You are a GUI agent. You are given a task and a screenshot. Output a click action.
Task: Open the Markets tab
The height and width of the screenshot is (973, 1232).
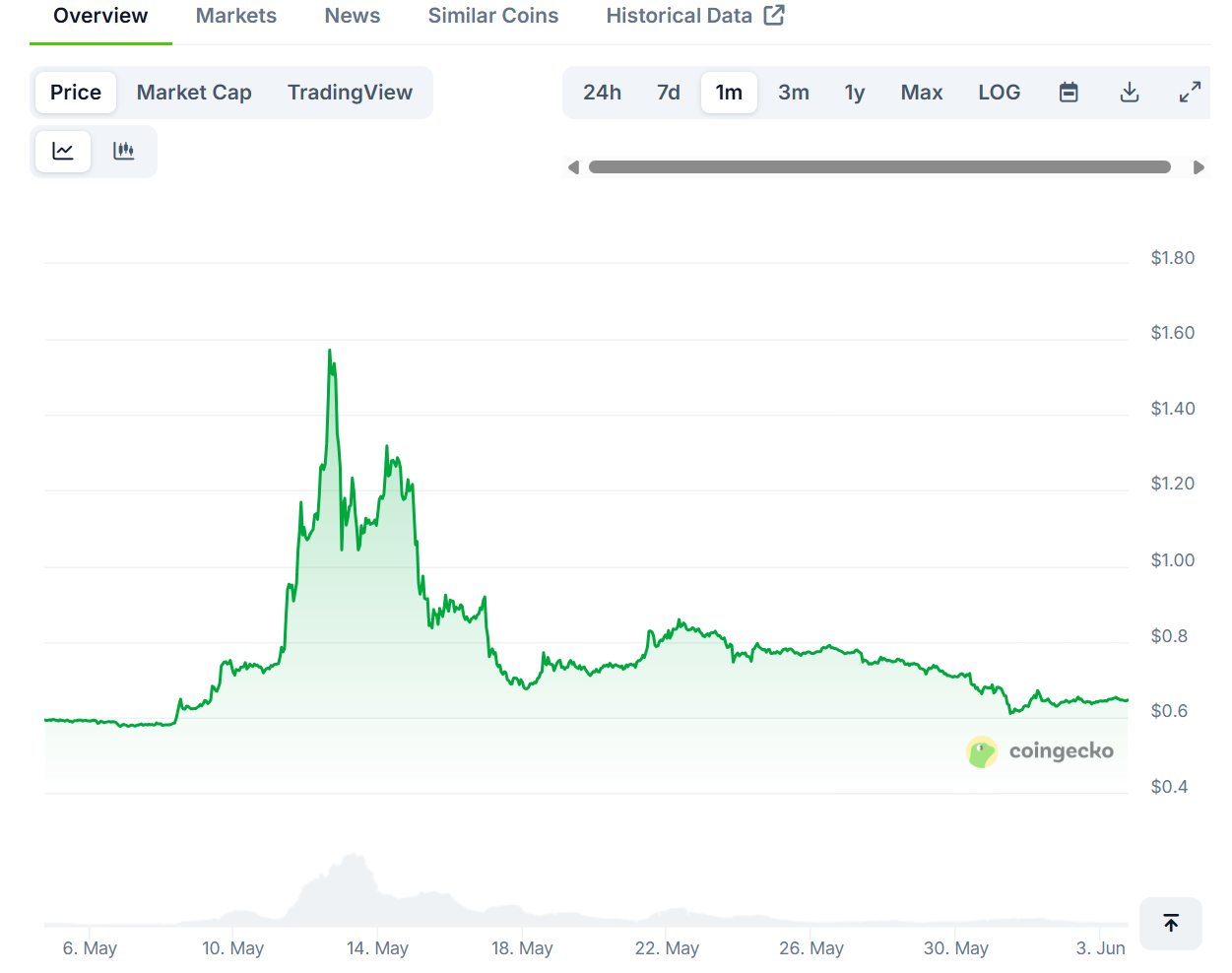click(x=236, y=16)
